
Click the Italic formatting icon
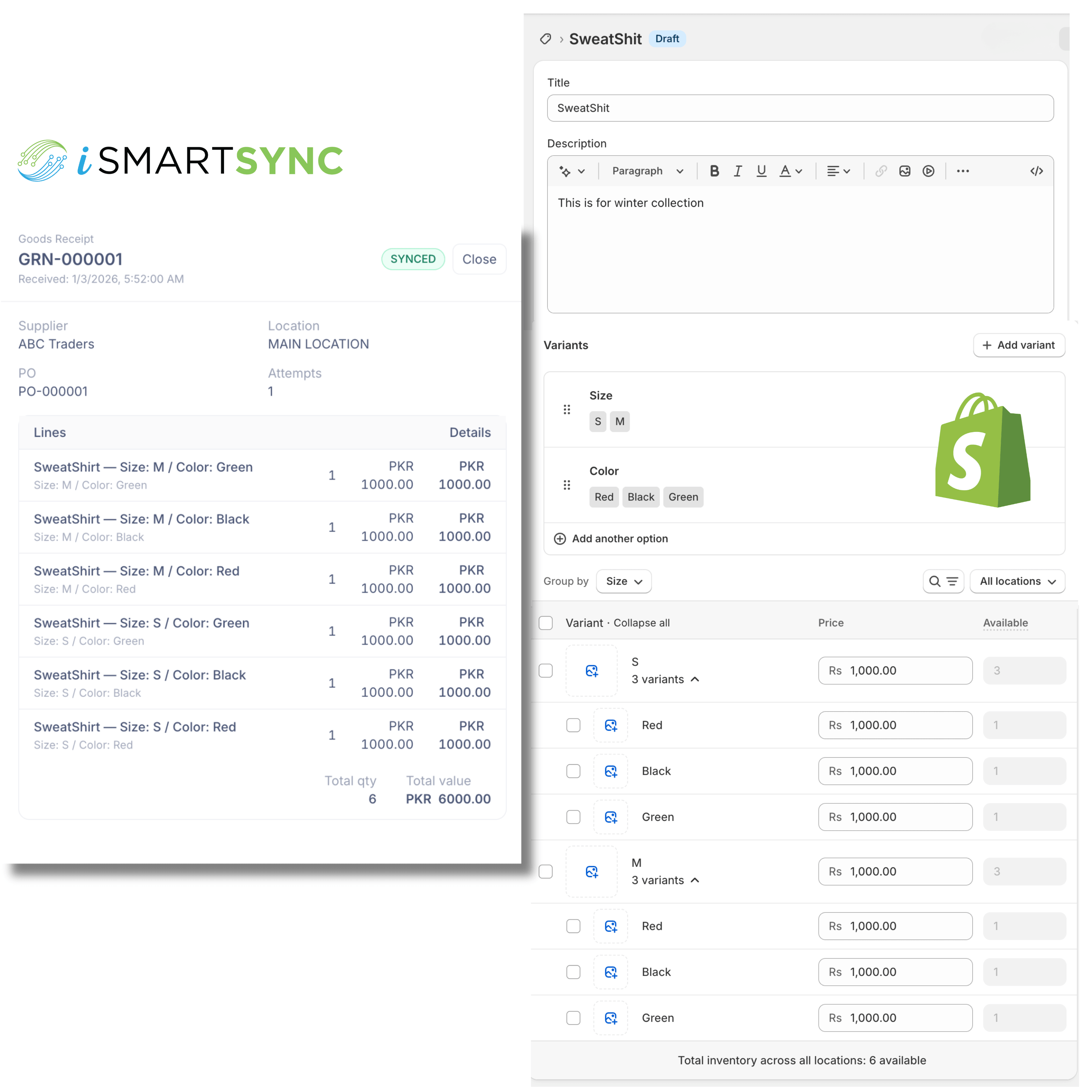click(x=738, y=171)
